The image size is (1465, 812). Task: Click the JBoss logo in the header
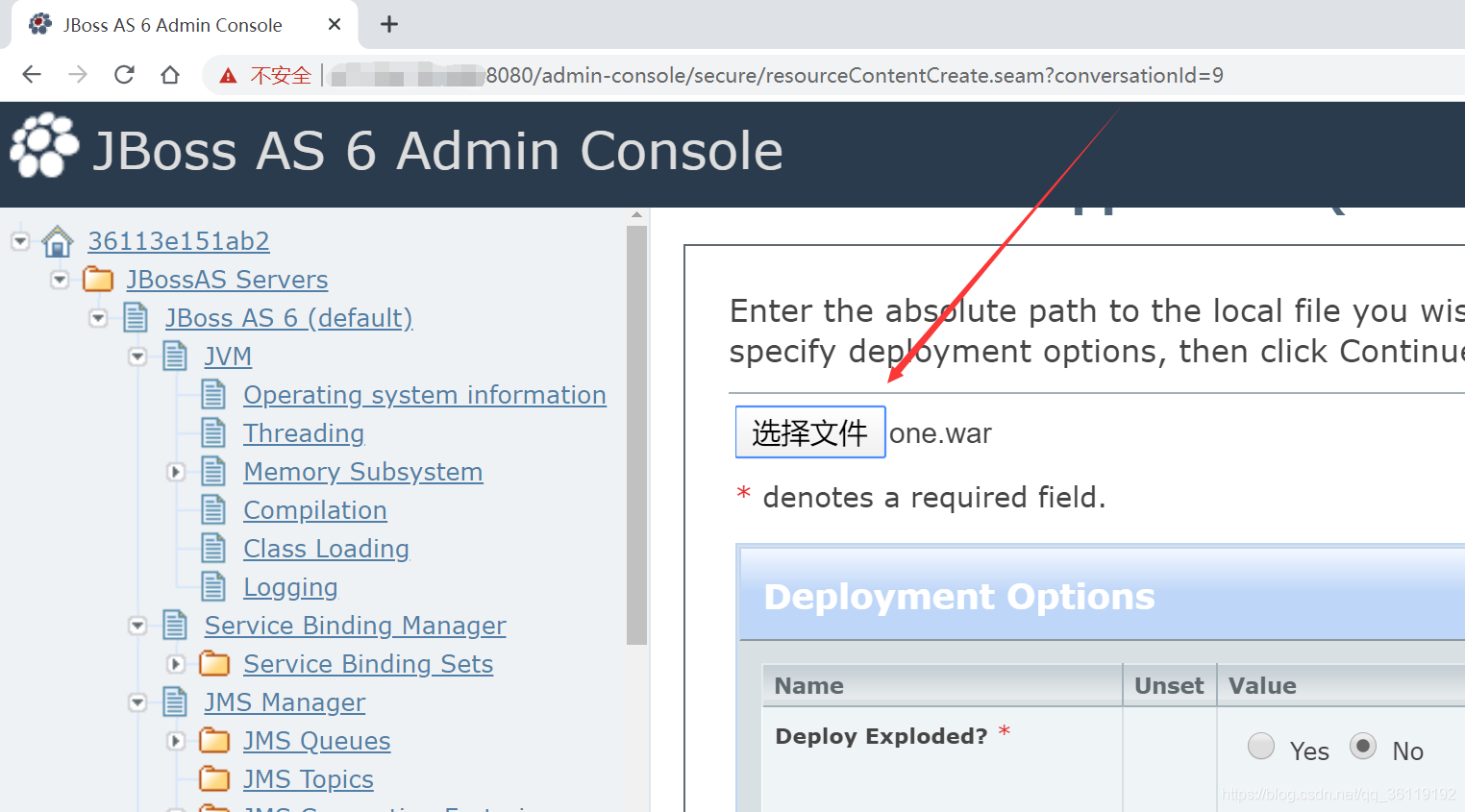(43, 145)
